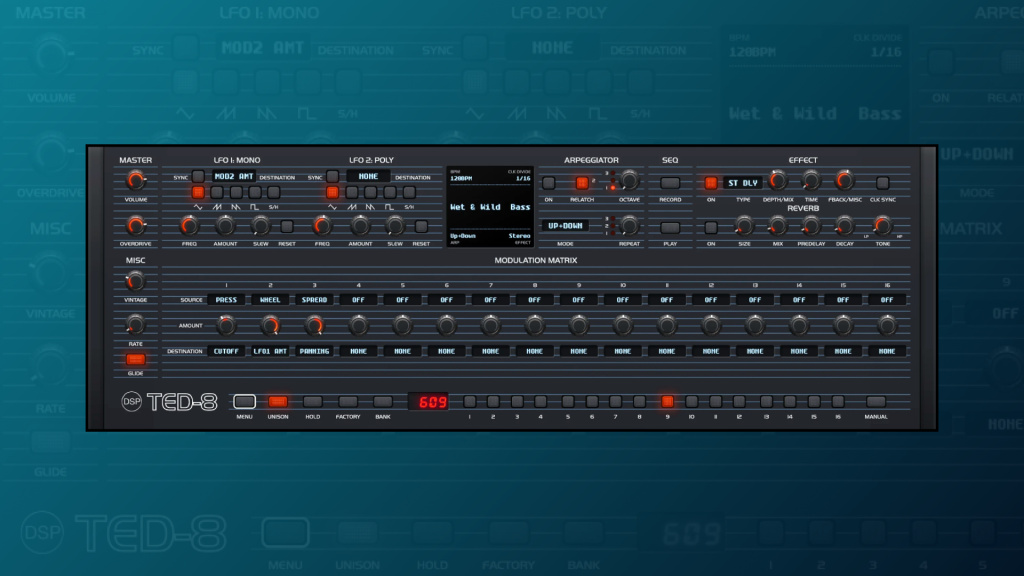1024x576 pixels.
Task: Select patch button 16
Action: 838,401
